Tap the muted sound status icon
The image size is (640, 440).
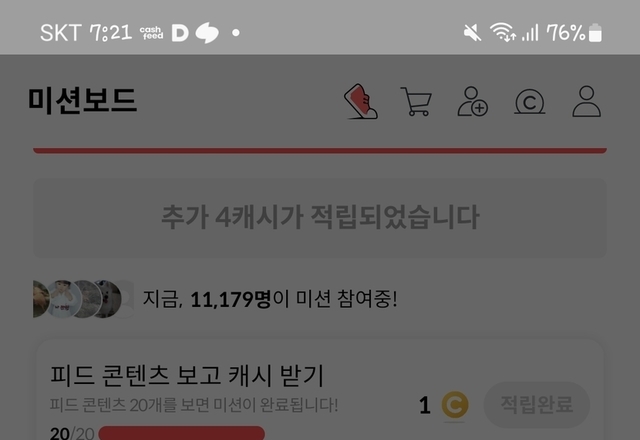click(x=472, y=33)
